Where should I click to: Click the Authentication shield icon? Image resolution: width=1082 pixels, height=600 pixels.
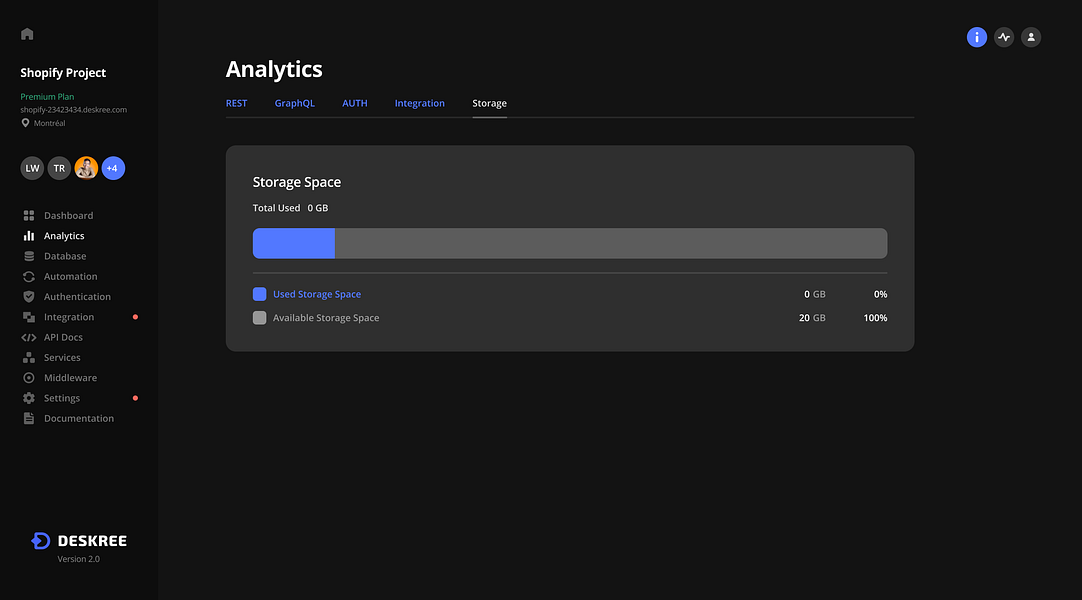coord(29,297)
